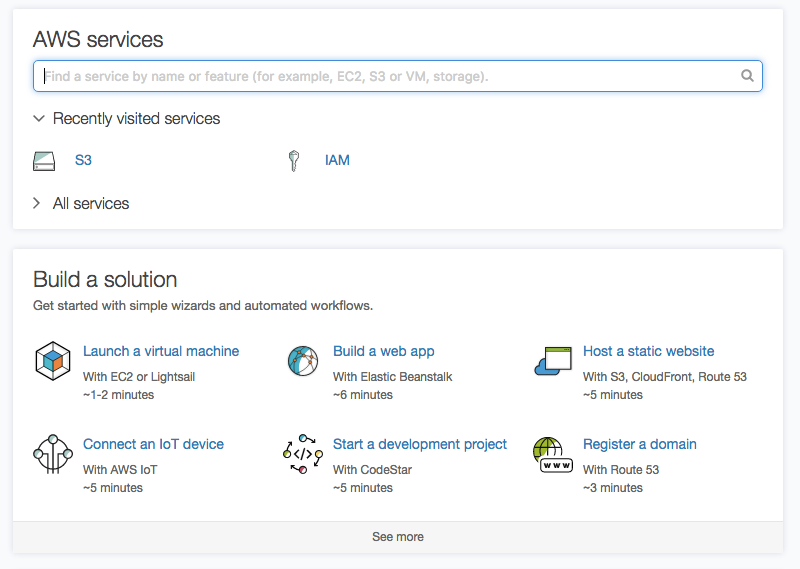
Task: Collapse Recently visited services section
Action: [39, 118]
